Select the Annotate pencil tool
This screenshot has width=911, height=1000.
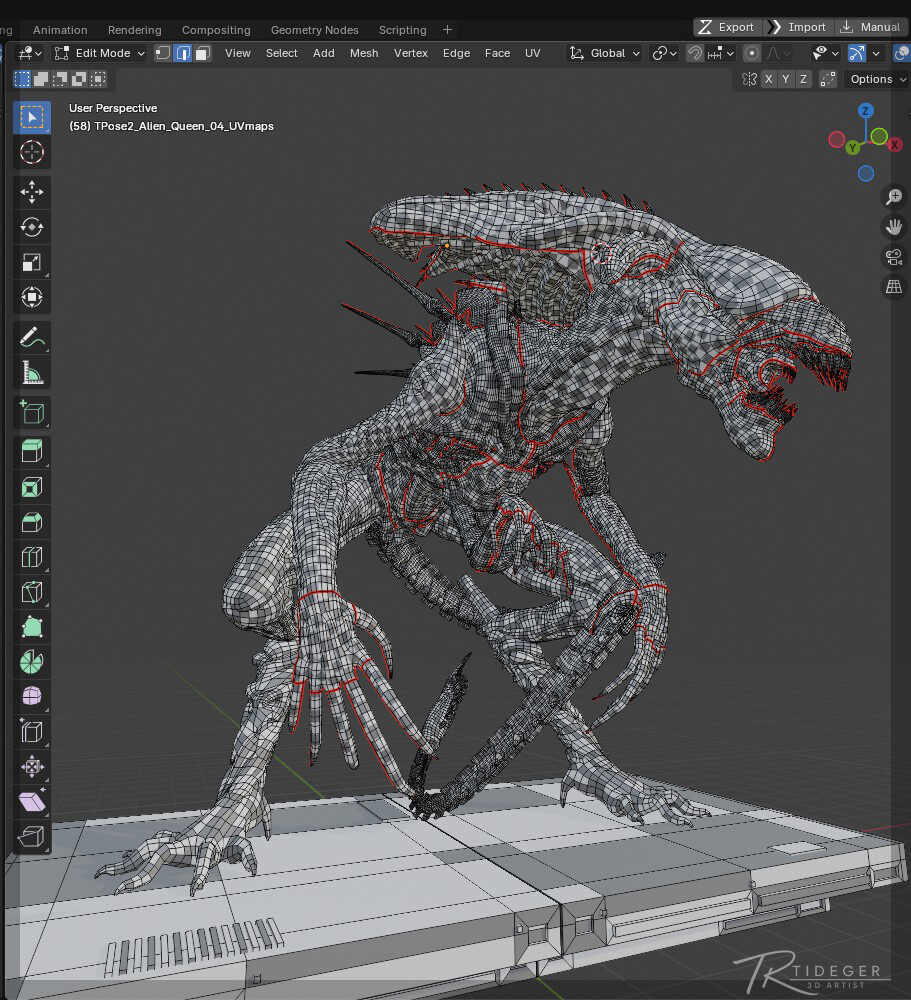[32, 338]
